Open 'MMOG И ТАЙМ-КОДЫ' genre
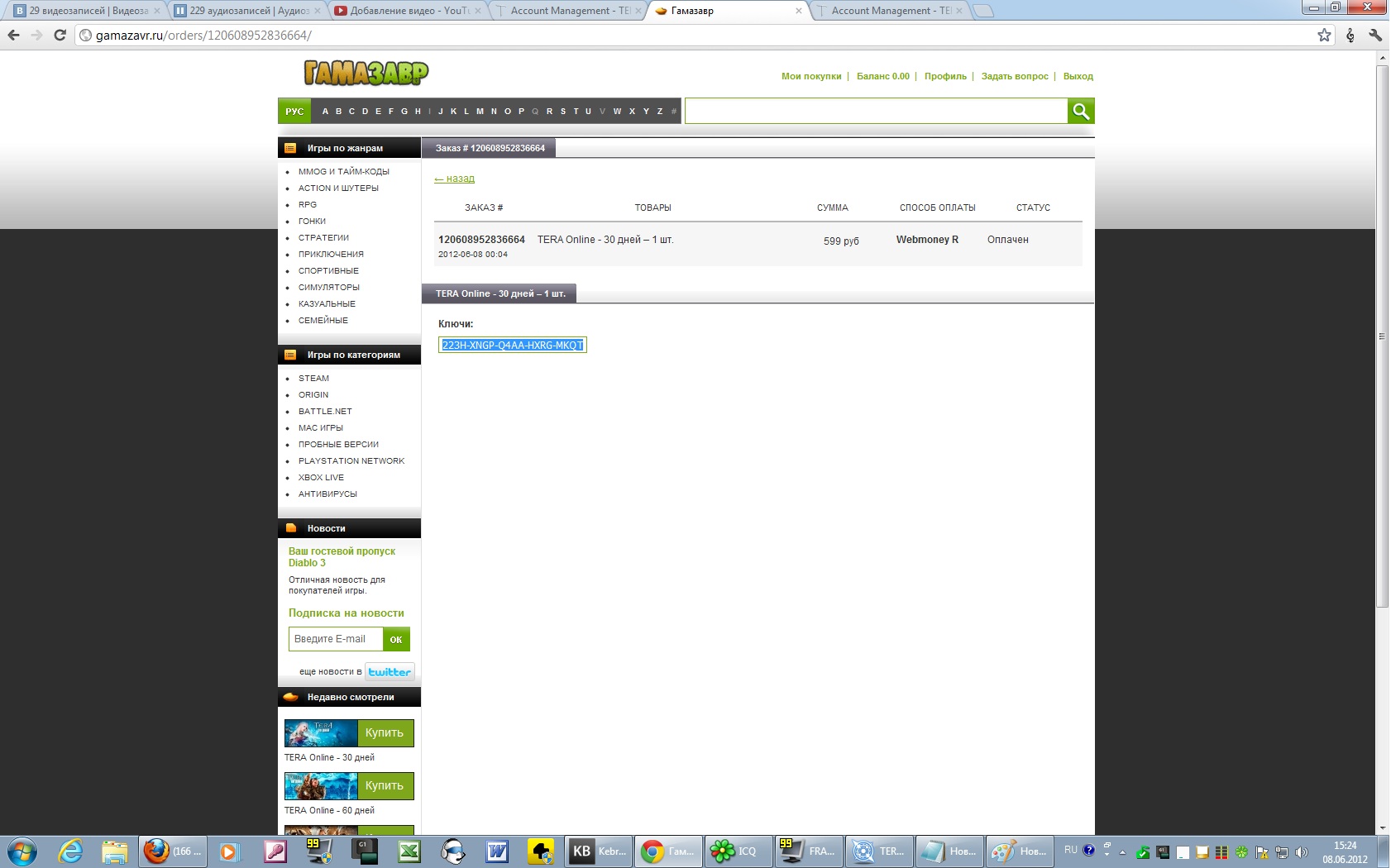Viewport: 1391px width, 868px height. (x=344, y=172)
